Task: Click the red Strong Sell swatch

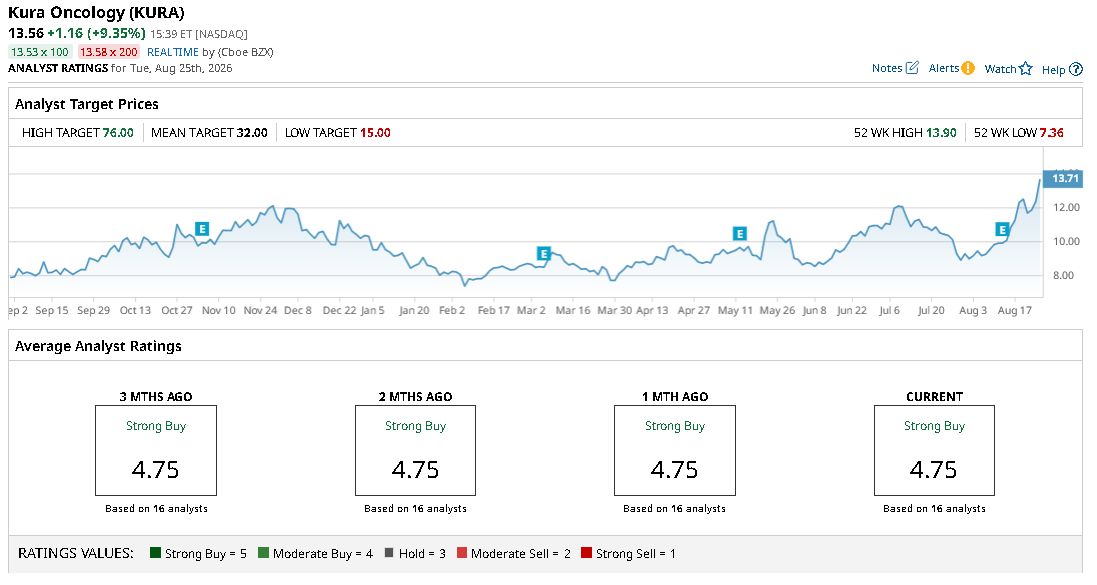Action: (x=586, y=552)
